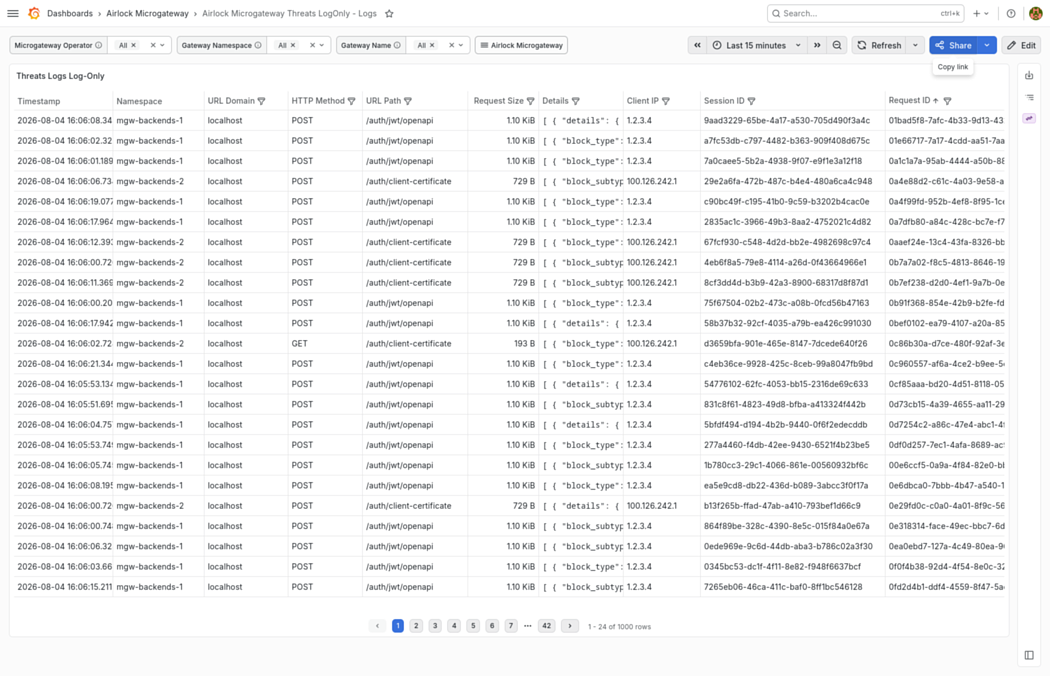This screenshot has width=1050, height=676.
Task: Go to the next page of rows
Action: [x=570, y=626]
